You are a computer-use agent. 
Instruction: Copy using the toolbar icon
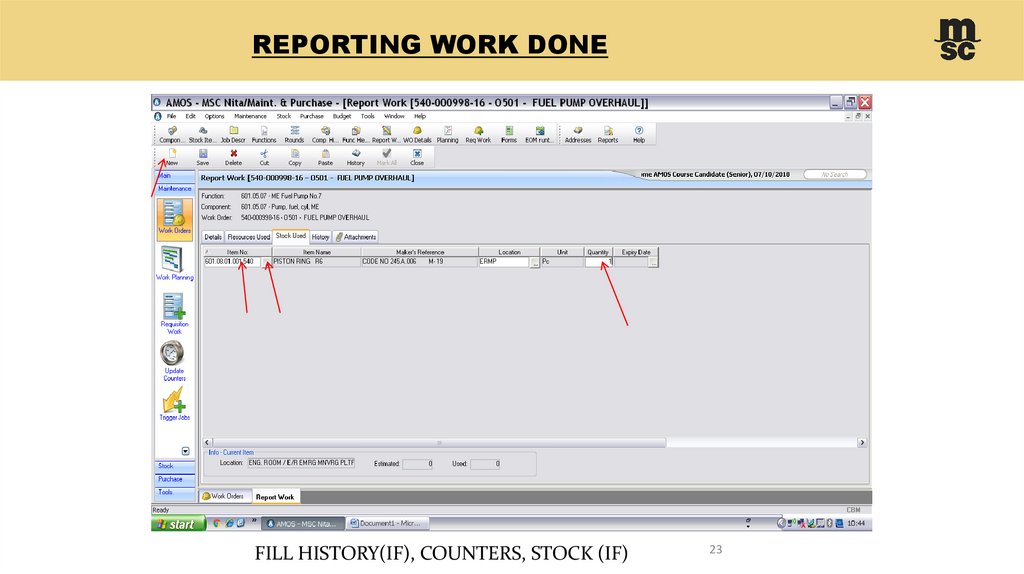pos(295,157)
